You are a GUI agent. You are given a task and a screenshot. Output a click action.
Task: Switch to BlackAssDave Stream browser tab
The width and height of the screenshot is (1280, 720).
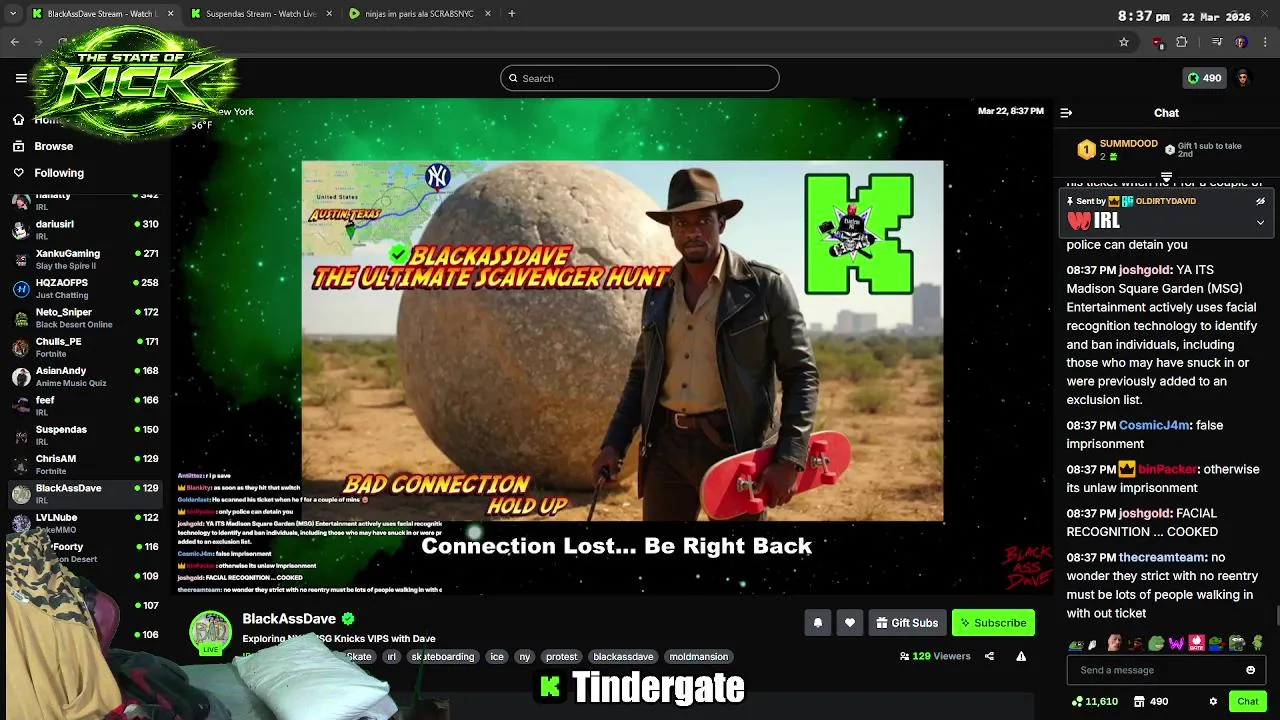pos(101,14)
